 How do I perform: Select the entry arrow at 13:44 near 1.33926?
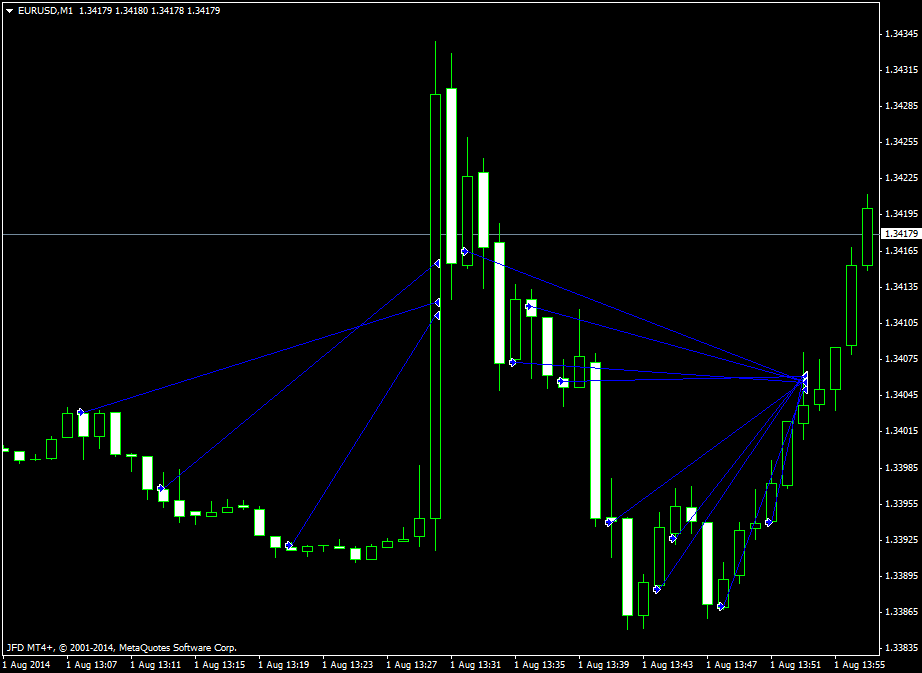[x=673, y=538]
